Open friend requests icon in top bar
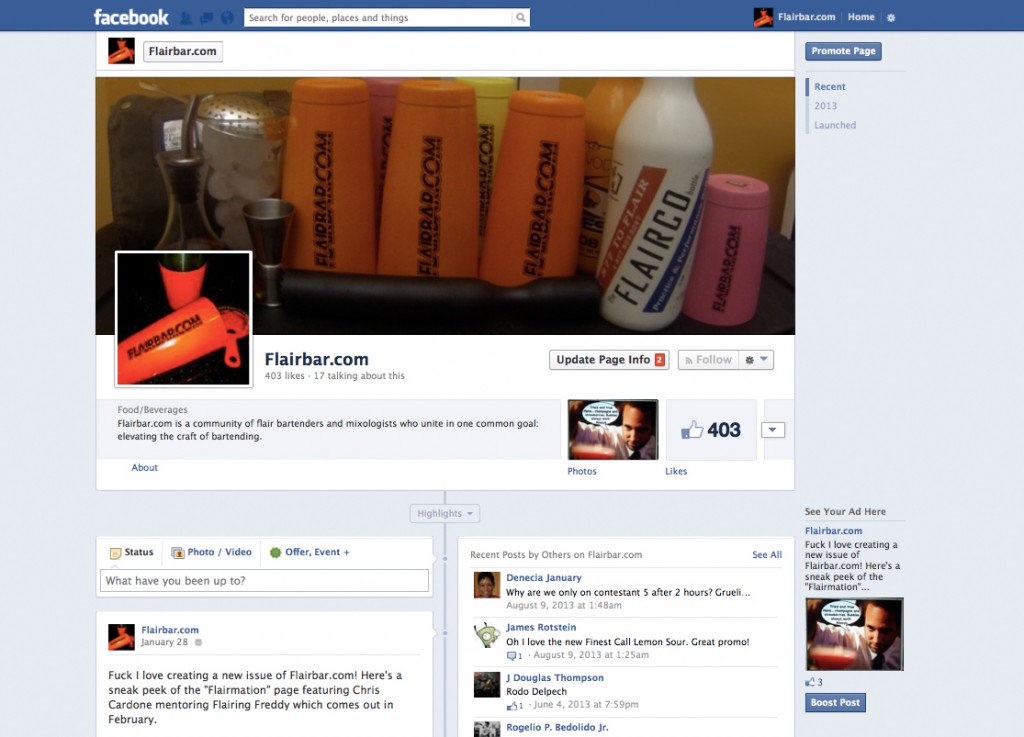The image size is (1024, 737). 186,18
